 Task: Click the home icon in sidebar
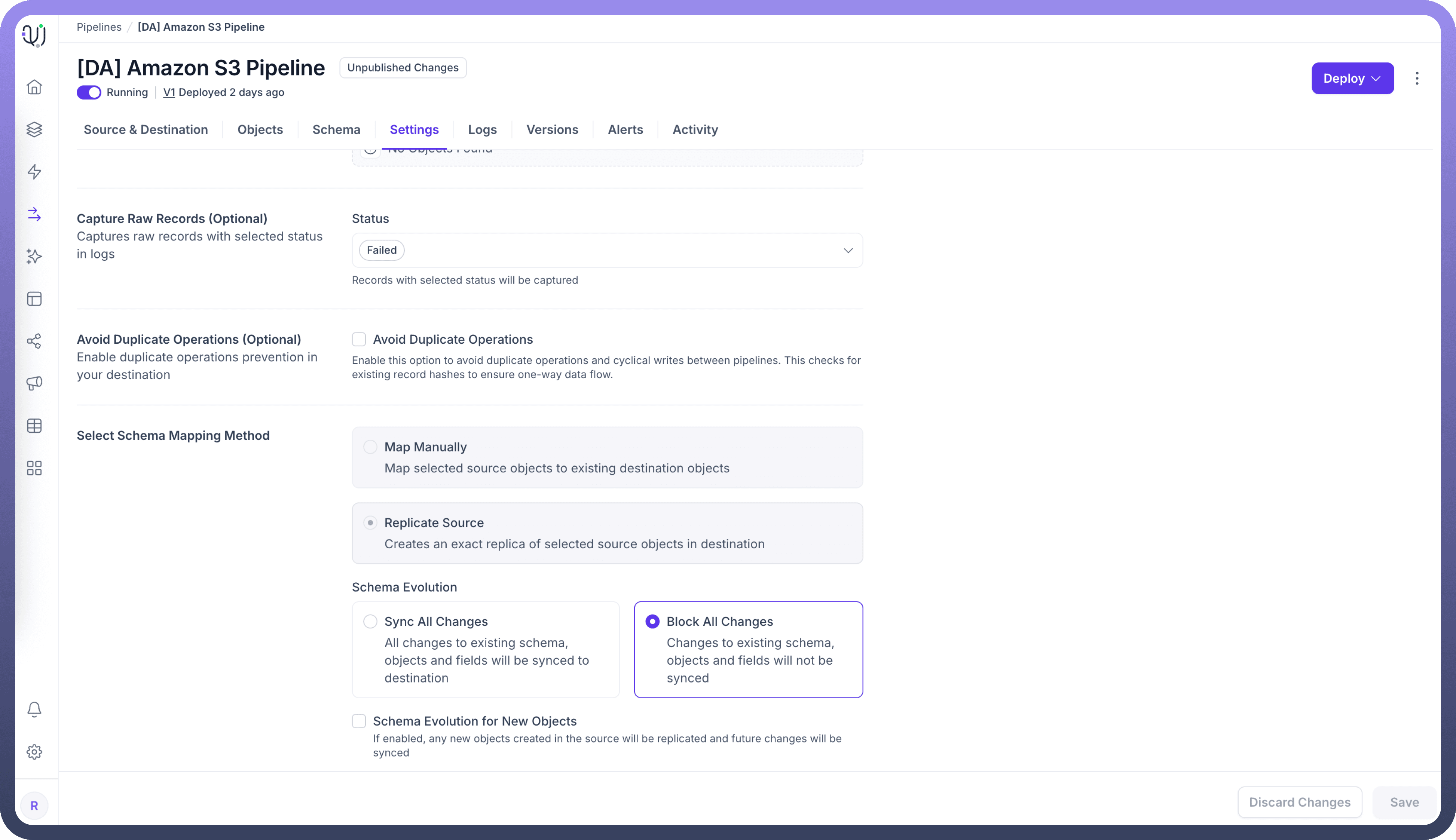[34, 87]
